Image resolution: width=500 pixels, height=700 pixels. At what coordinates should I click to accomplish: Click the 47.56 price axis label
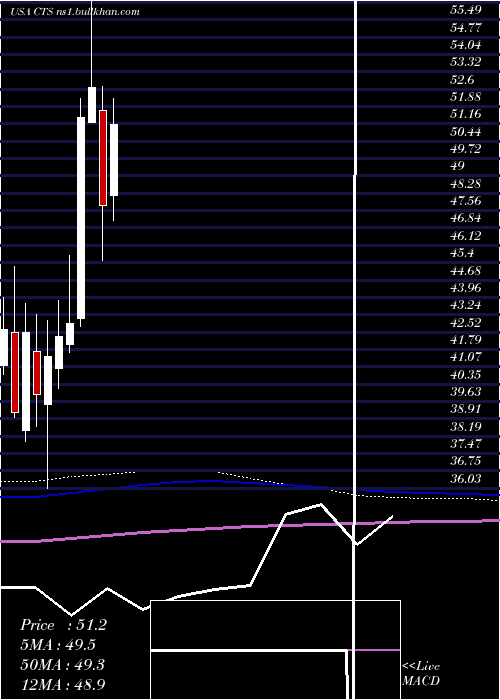pos(465,201)
